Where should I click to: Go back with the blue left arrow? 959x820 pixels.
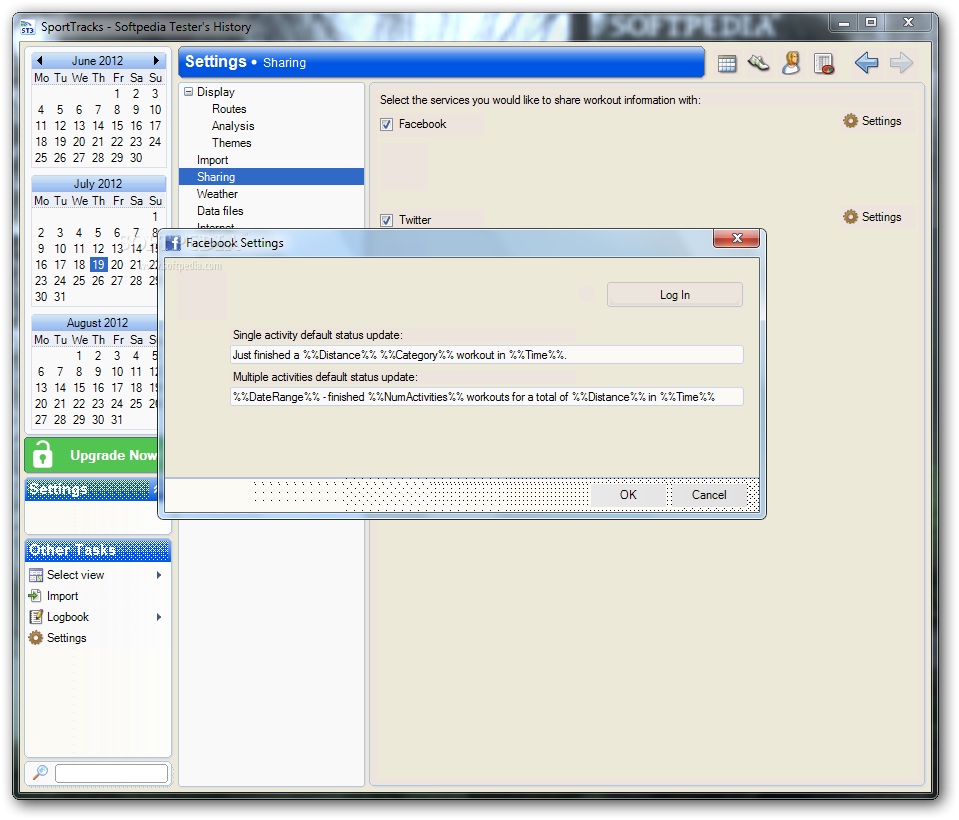click(x=867, y=62)
